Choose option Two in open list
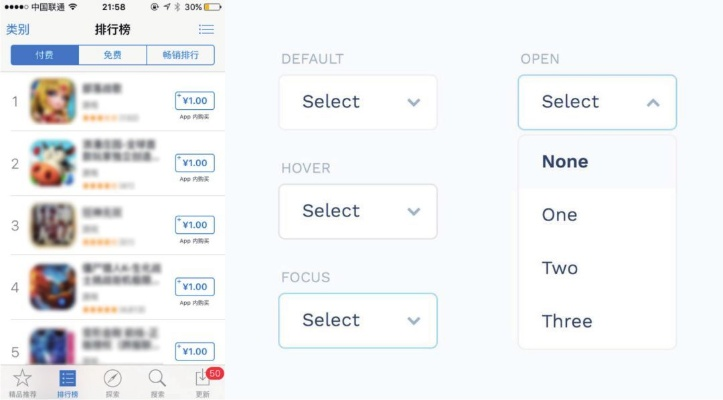This screenshot has height=400, width=723. coord(560,268)
